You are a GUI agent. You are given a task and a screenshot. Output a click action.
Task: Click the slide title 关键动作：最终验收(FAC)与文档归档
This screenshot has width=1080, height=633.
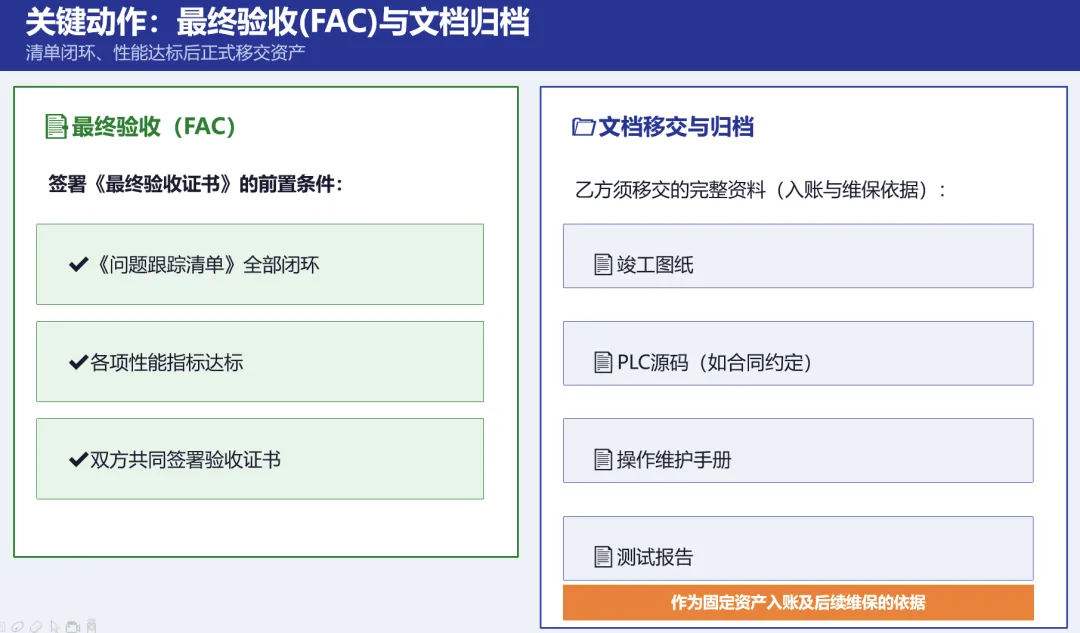coord(278,22)
